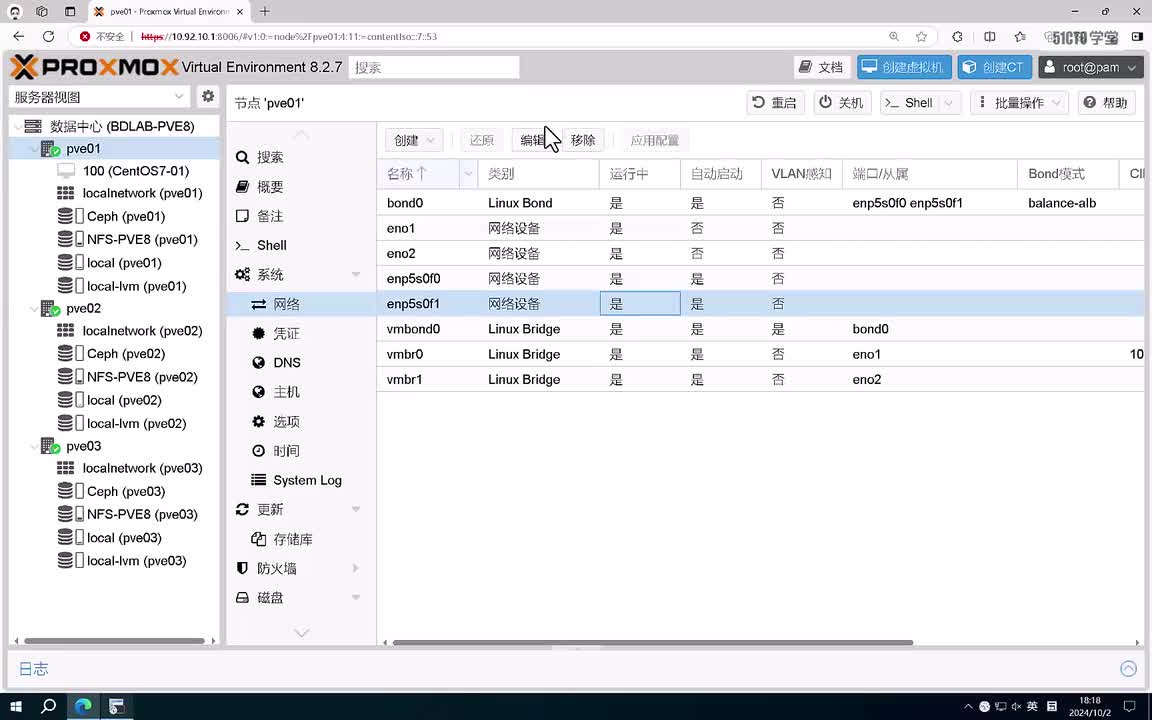Open root@pam user menu
This screenshot has height=720, width=1152.
(1091, 67)
